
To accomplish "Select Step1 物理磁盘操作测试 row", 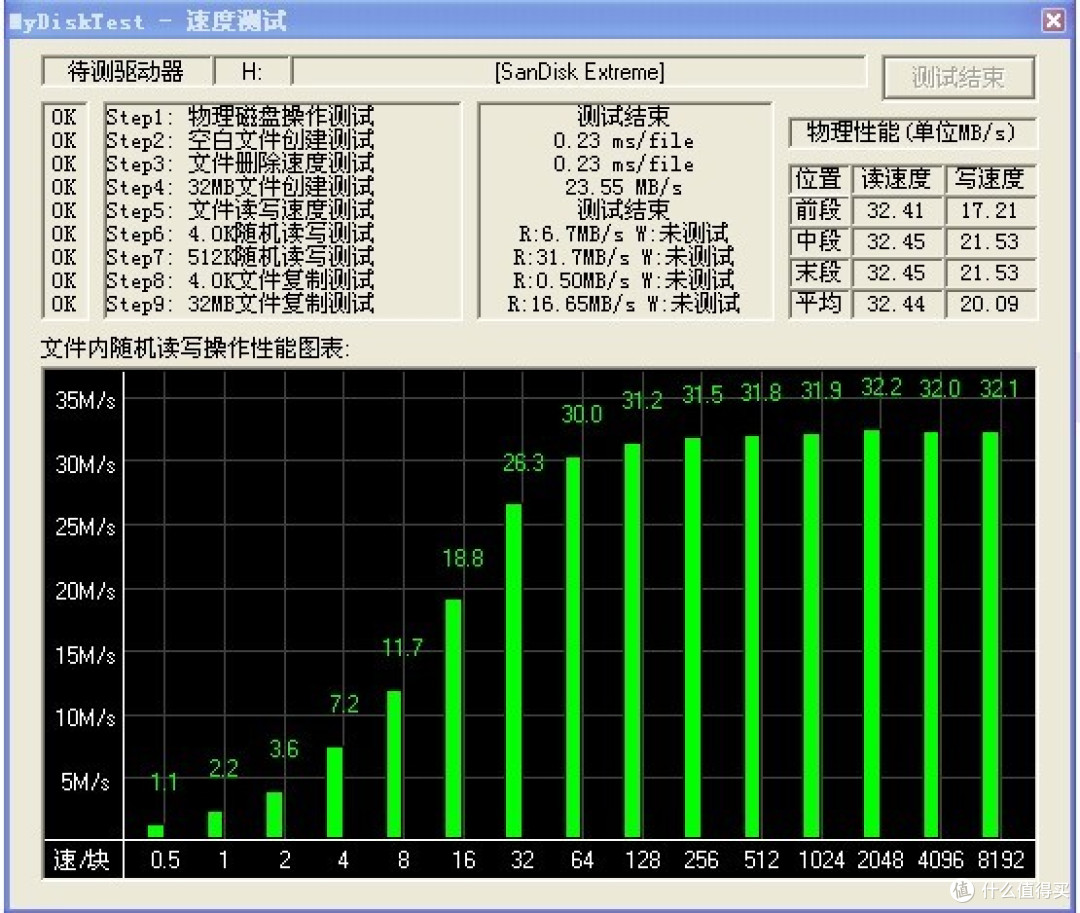I will point(240,117).
